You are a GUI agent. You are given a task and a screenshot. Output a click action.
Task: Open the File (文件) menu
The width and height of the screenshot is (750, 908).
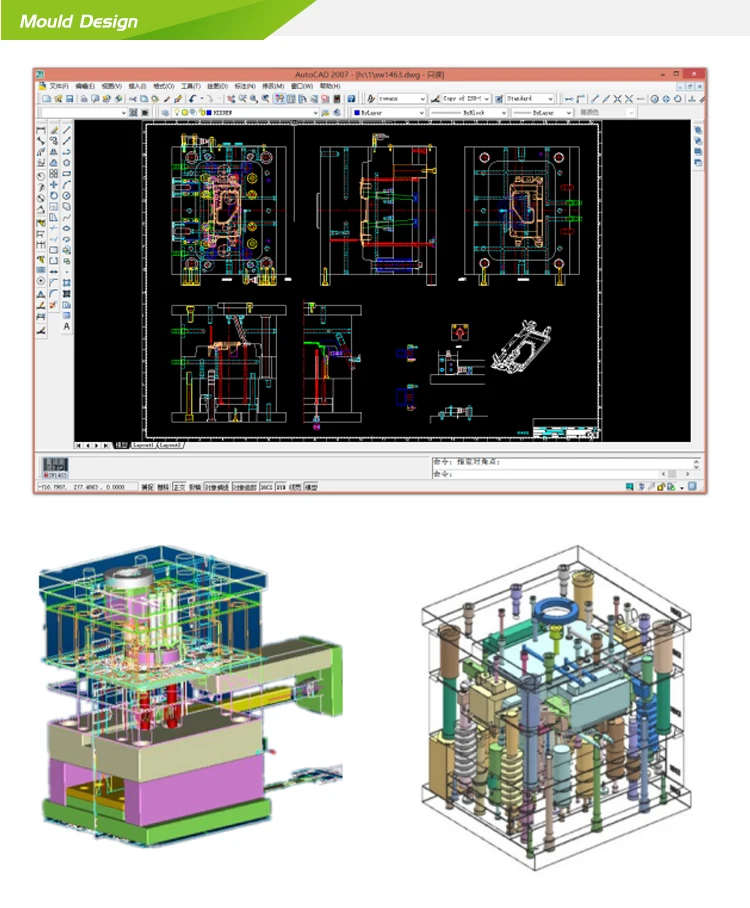click(x=59, y=86)
